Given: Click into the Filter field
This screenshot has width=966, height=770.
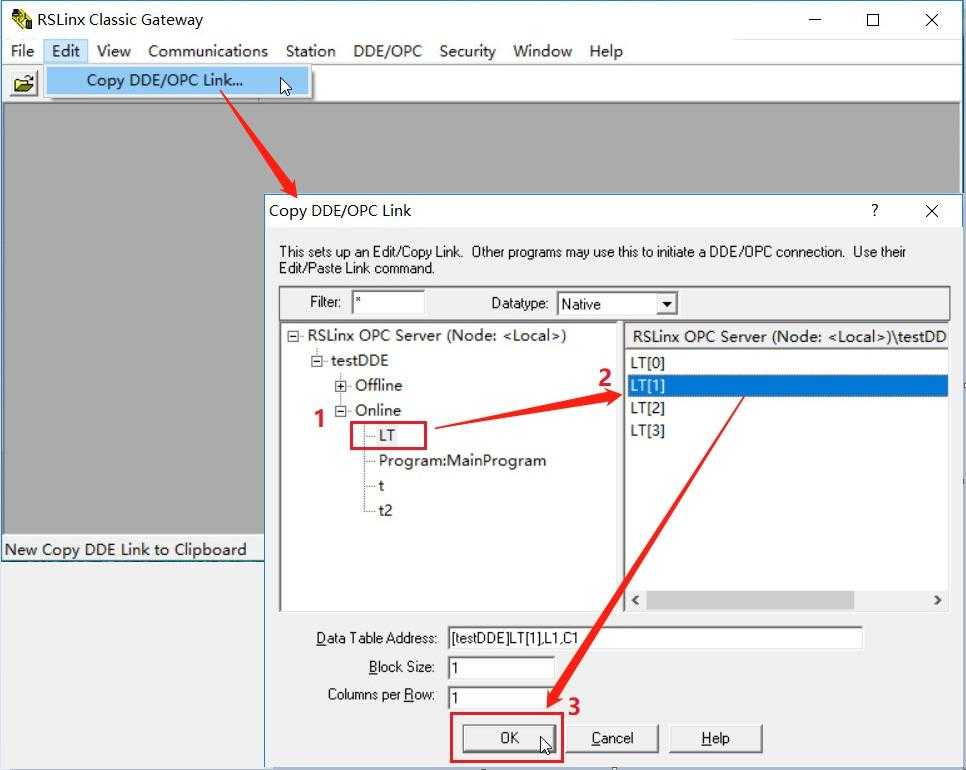Looking at the screenshot, I should click(x=388, y=303).
